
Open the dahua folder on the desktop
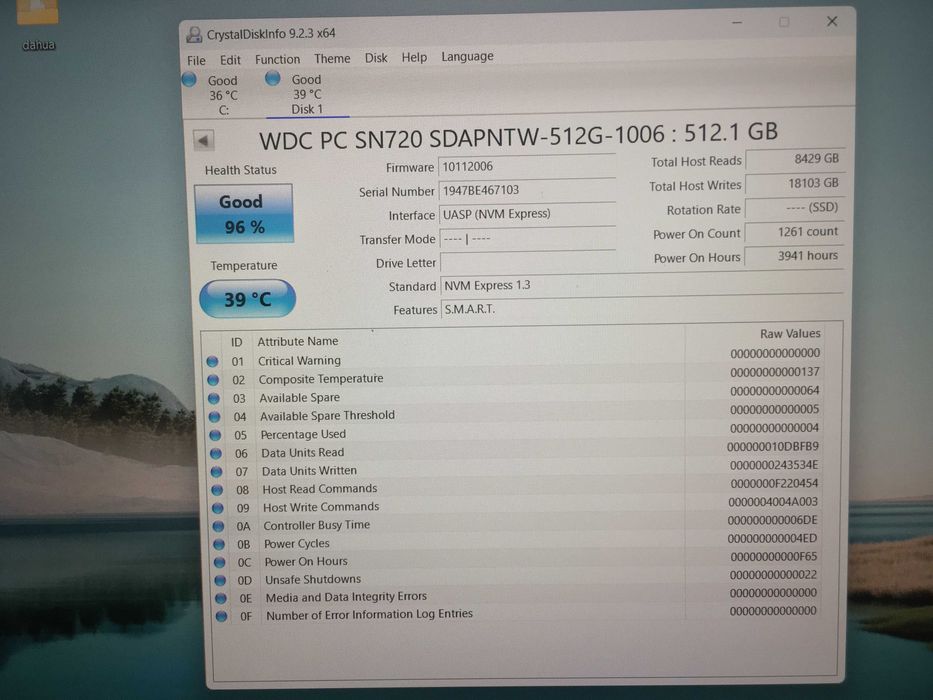[x=38, y=27]
